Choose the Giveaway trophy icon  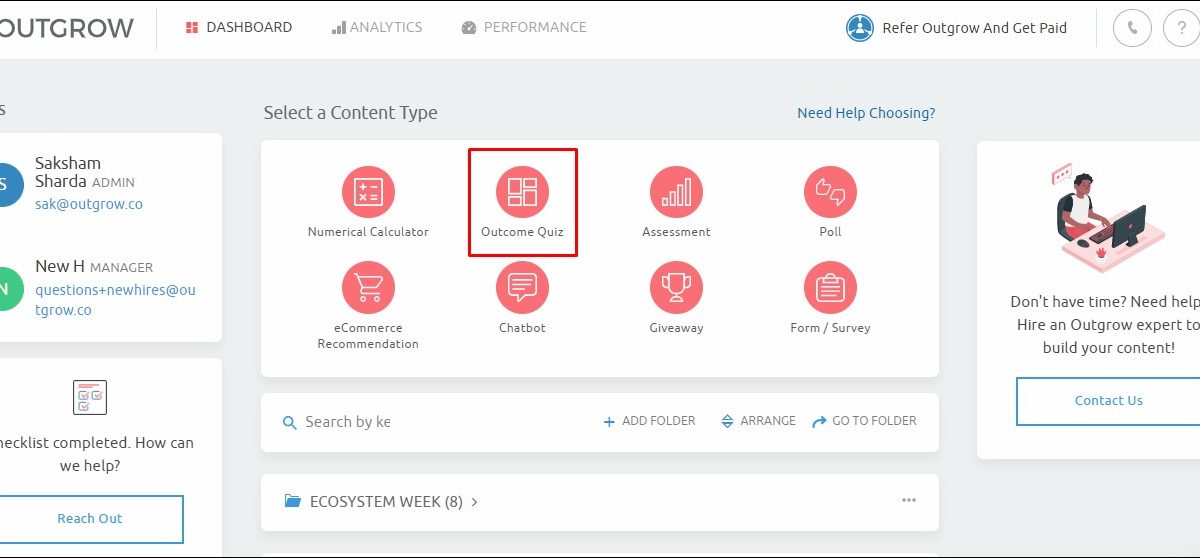[x=676, y=288]
